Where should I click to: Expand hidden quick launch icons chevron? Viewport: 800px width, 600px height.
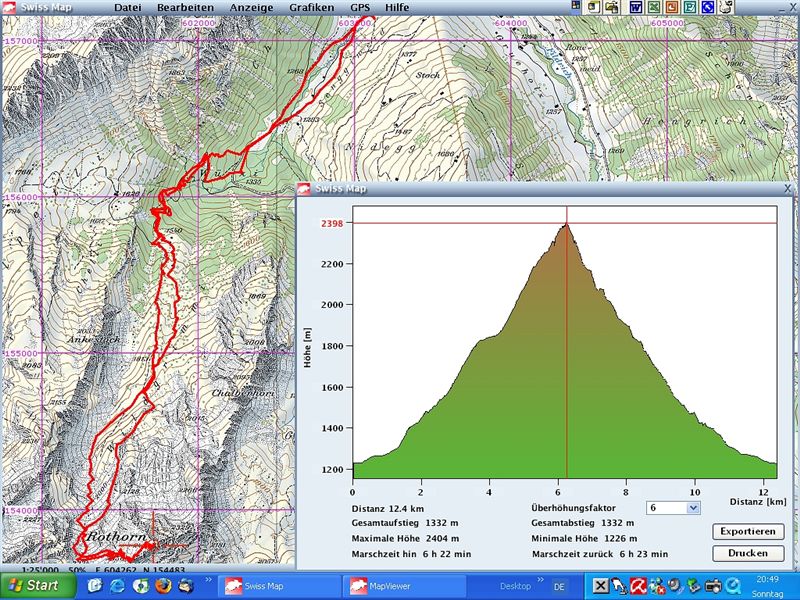pyautogui.click(x=209, y=579)
